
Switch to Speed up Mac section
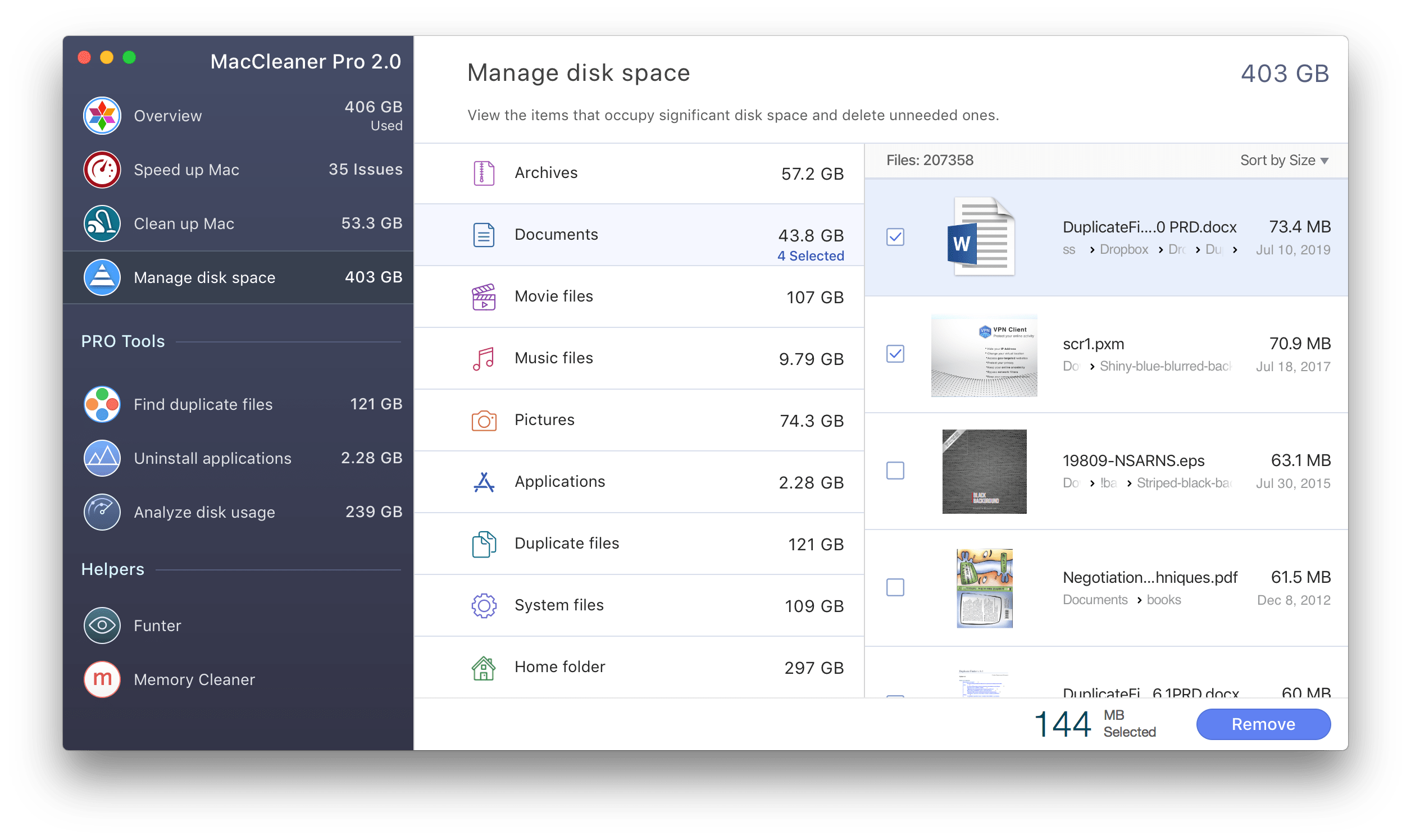[238, 169]
